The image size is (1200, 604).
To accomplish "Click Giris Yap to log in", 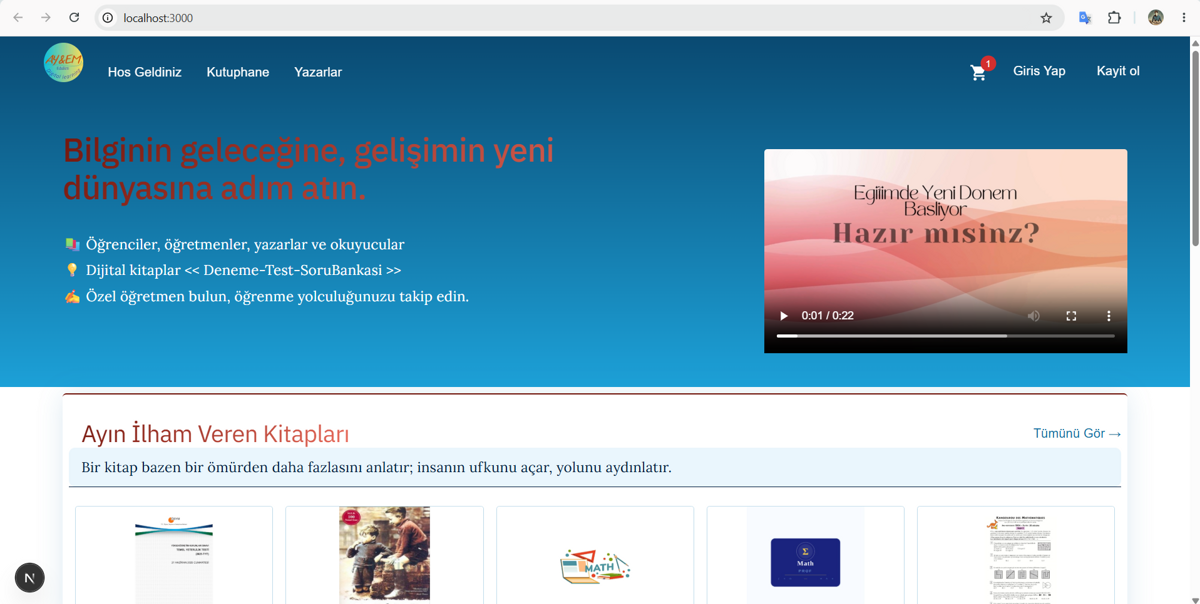I will (x=1039, y=71).
